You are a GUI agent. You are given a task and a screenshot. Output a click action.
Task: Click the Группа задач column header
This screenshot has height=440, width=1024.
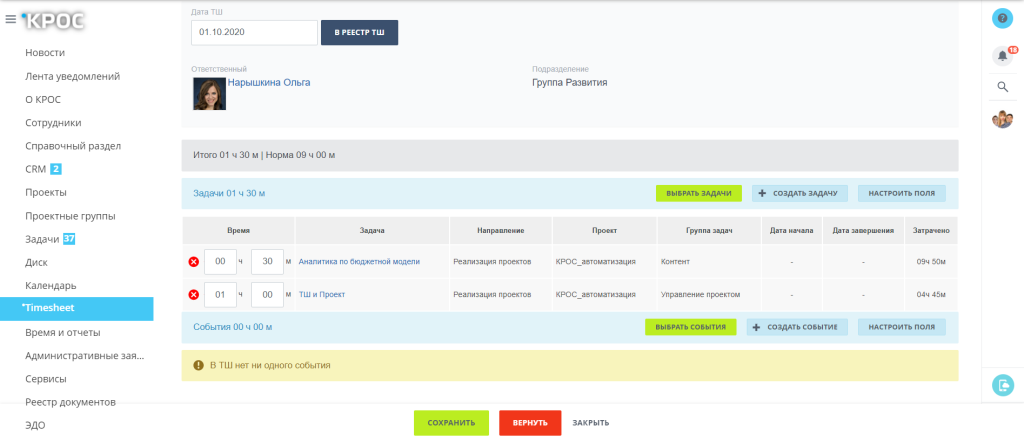click(709, 231)
